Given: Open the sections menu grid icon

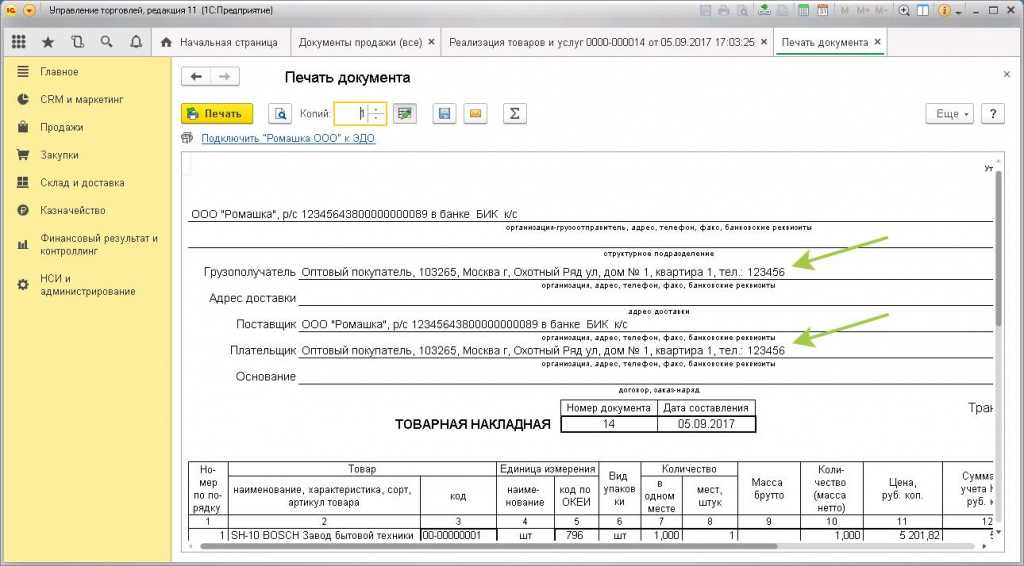Looking at the screenshot, I should coord(19,43).
